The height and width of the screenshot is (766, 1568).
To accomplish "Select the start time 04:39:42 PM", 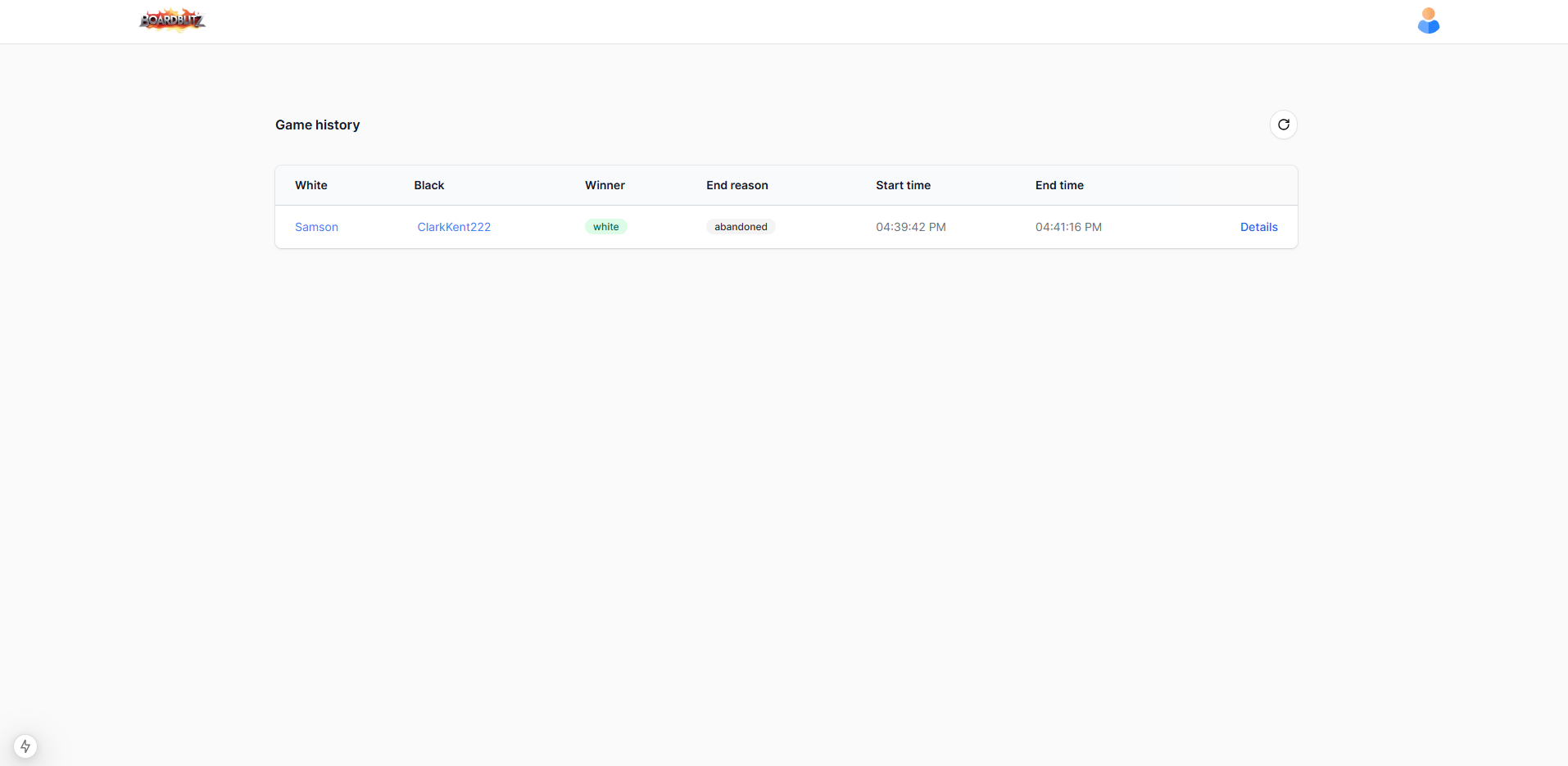I will [x=910, y=227].
